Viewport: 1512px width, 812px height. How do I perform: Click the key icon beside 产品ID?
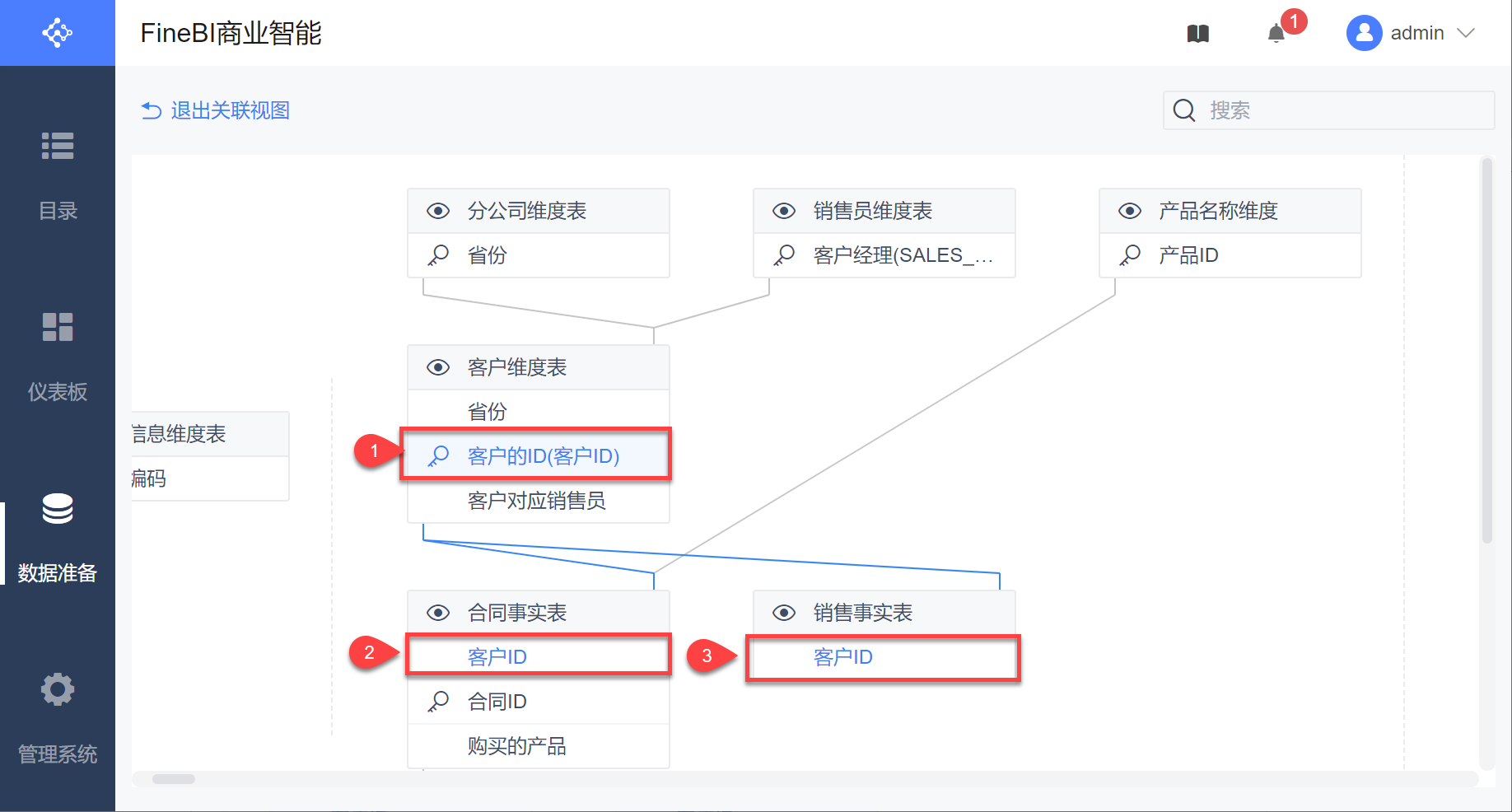tap(1130, 255)
